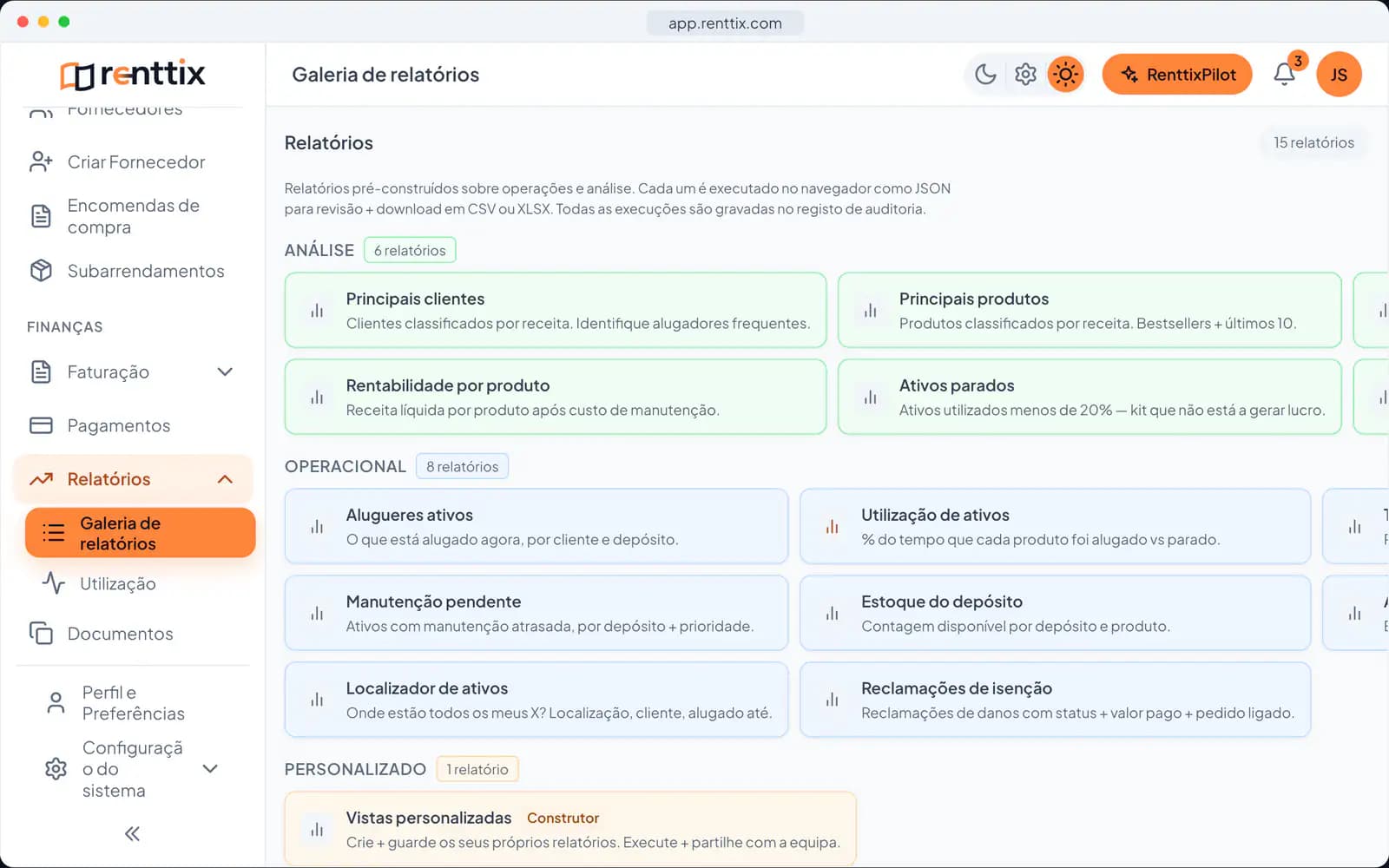Viewport: 1389px width, 868px height.
Task: Switch to dark mode moon icon
Action: (x=985, y=75)
